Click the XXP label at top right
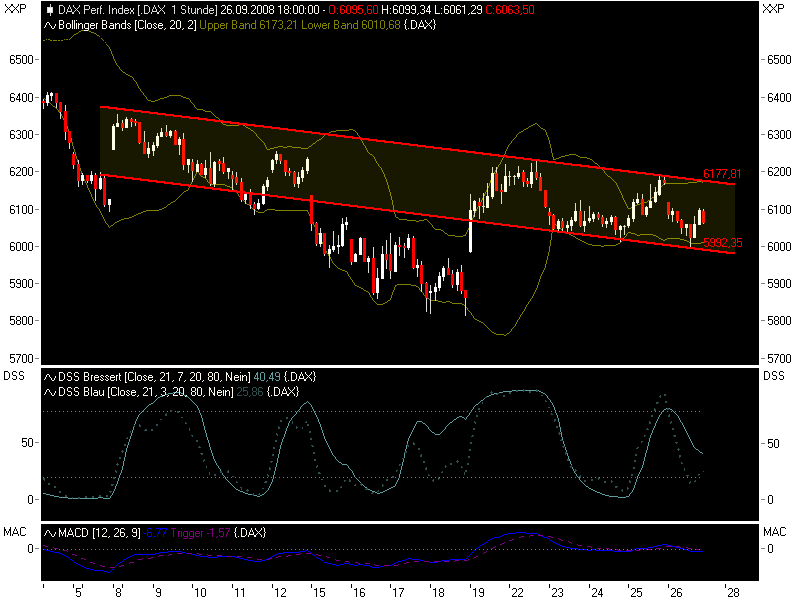The width and height of the screenshot is (800, 600). (773, 9)
